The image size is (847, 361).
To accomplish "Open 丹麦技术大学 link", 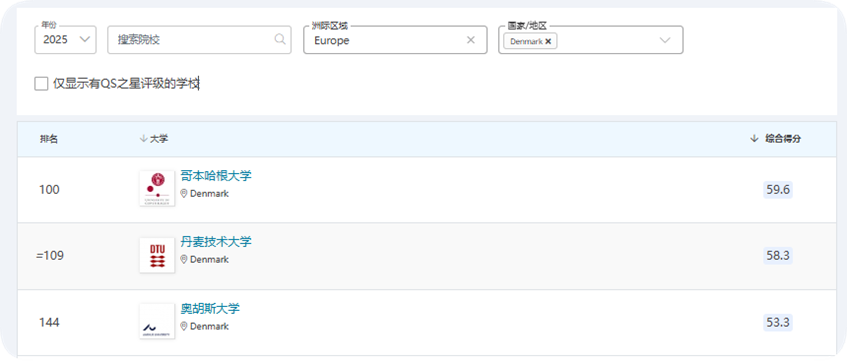I will (216, 242).
